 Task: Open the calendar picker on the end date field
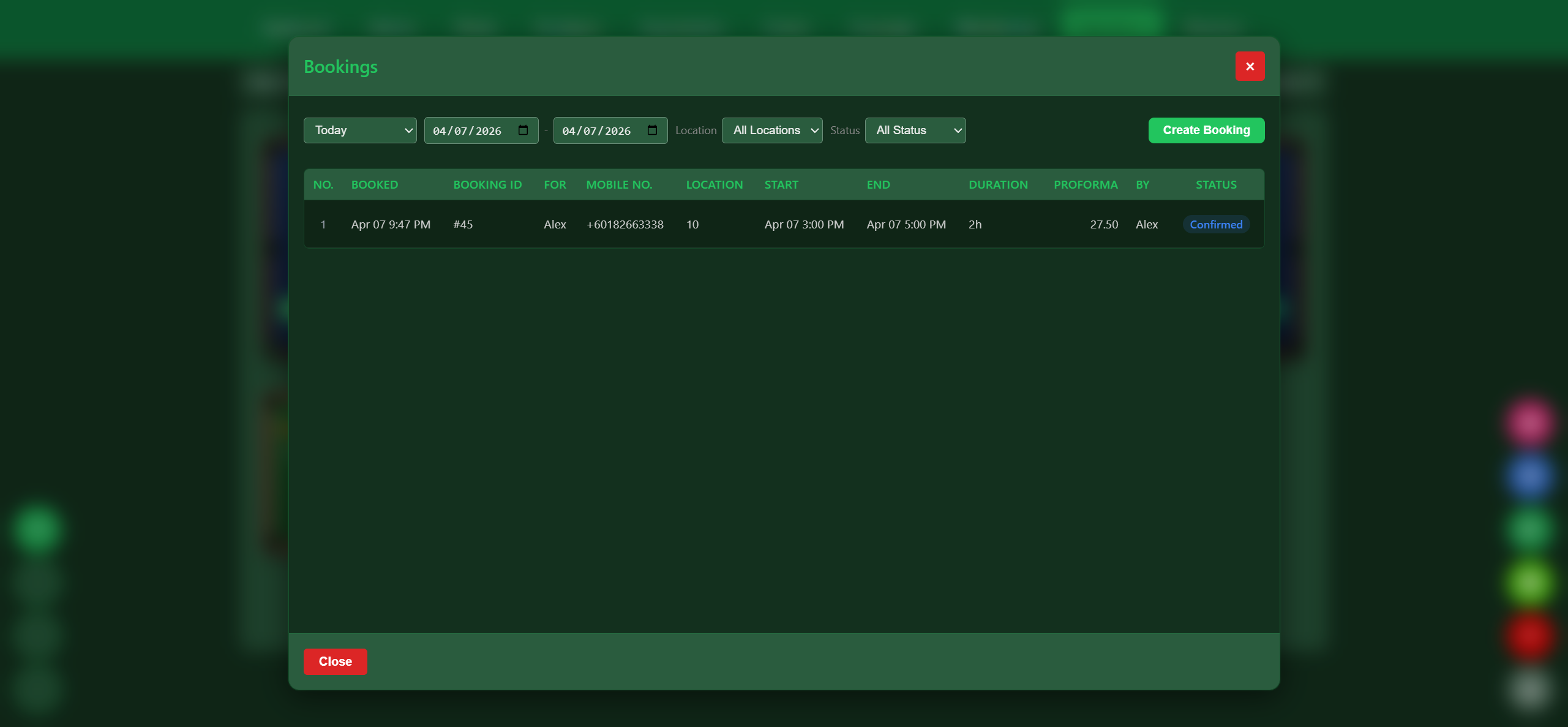pyautogui.click(x=651, y=130)
